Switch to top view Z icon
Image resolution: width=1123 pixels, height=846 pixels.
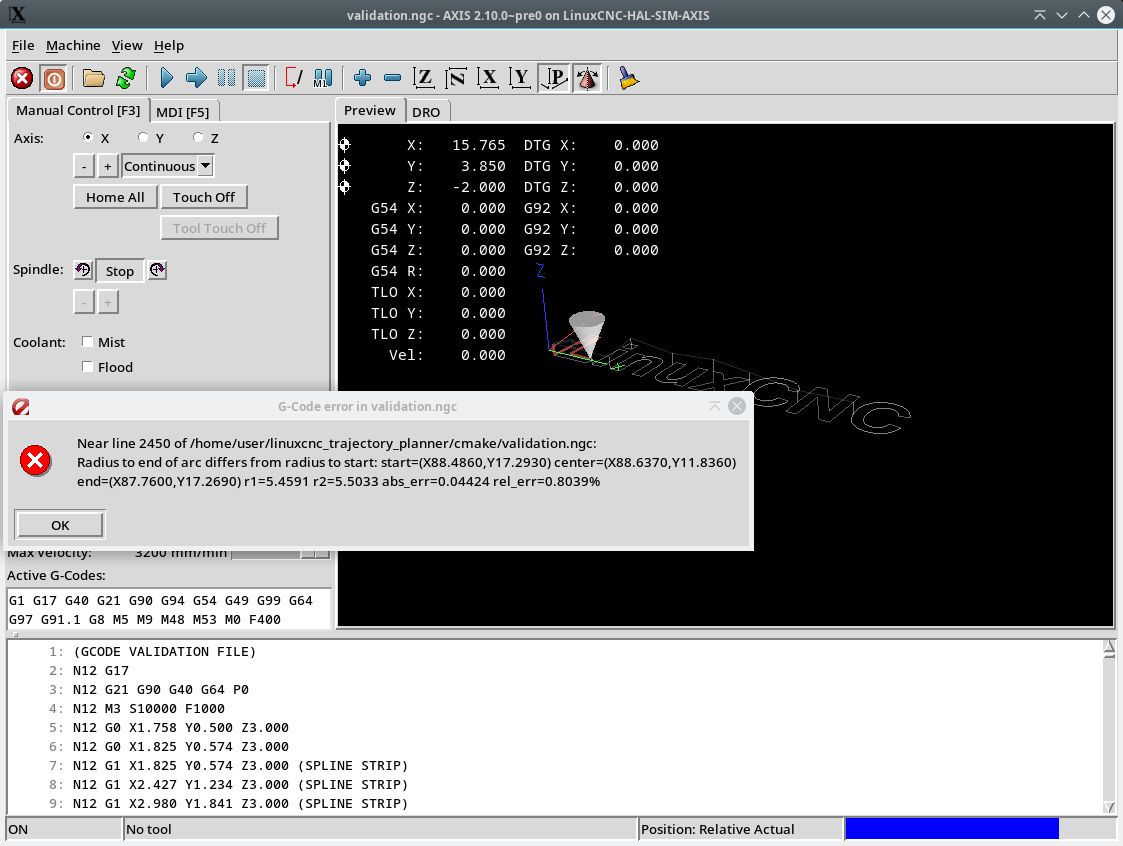point(424,78)
